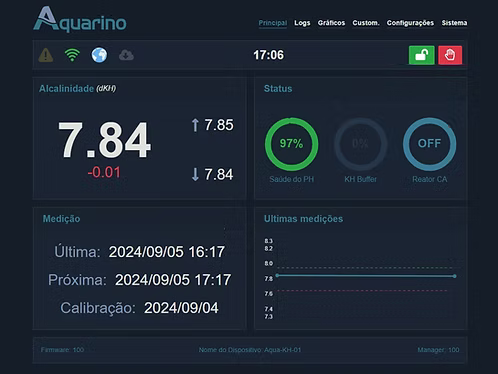Click the KH Buffer label
Image resolution: width=498 pixels, height=374 pixels.
point(361,179)
